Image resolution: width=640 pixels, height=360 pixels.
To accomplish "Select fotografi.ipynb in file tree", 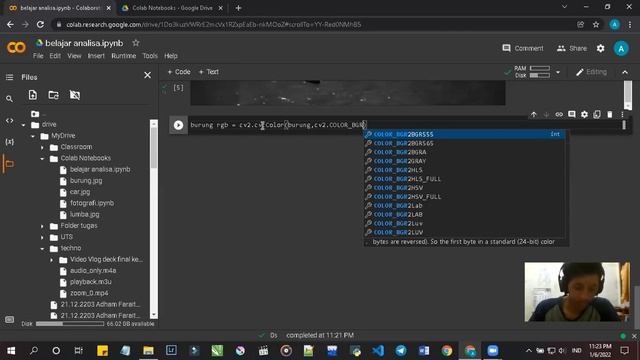I will click(92, 203).
